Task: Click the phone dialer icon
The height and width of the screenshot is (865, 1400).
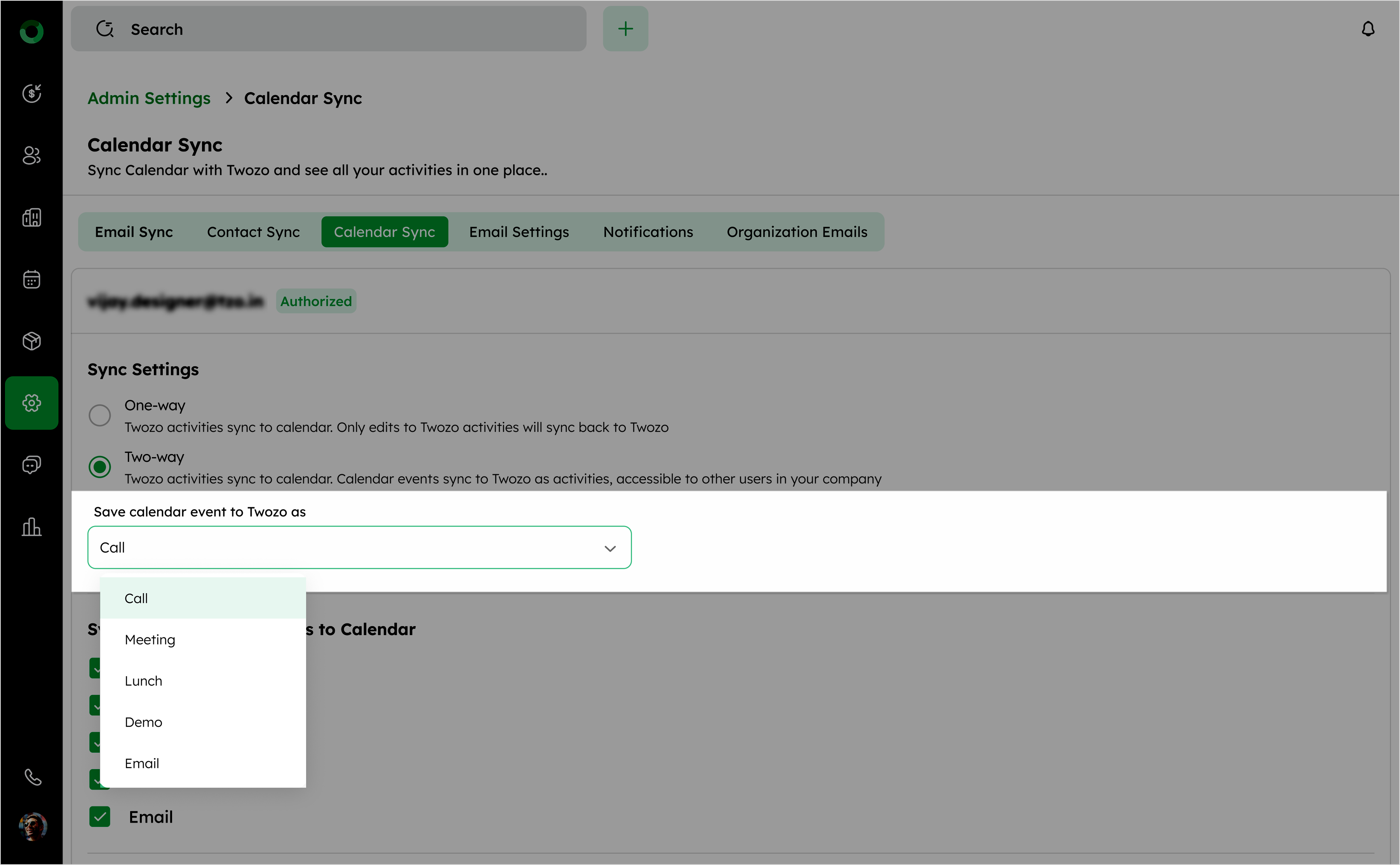Action: click(x=33, y=777)
